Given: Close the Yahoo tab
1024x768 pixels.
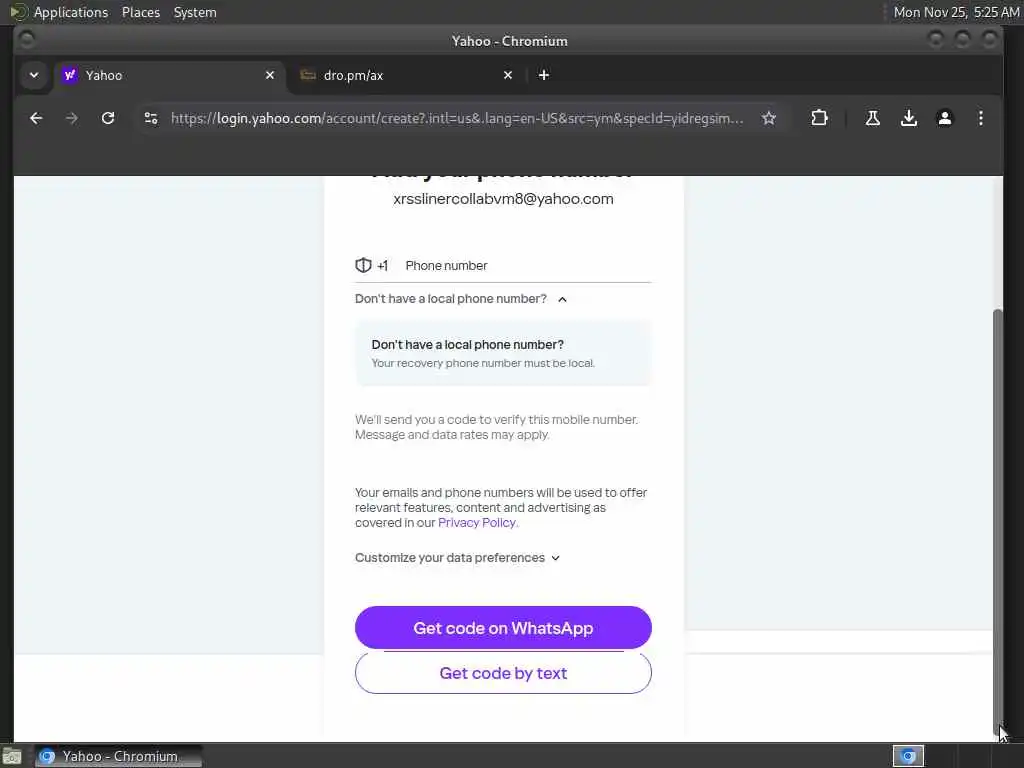Looking at the screenshot, I should [x=270, y=75].
